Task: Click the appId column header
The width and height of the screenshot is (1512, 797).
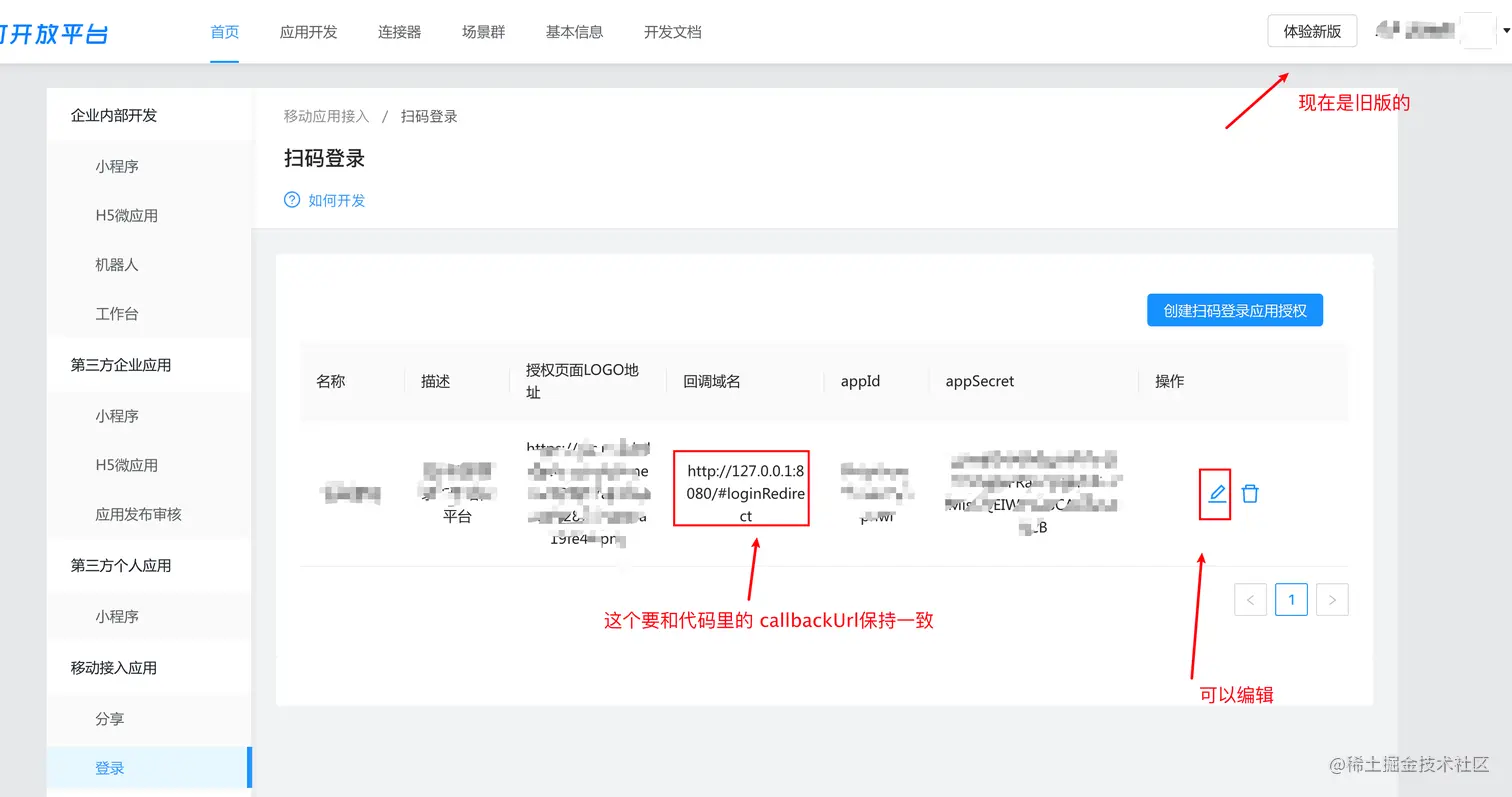Action: tap(861, 381)
